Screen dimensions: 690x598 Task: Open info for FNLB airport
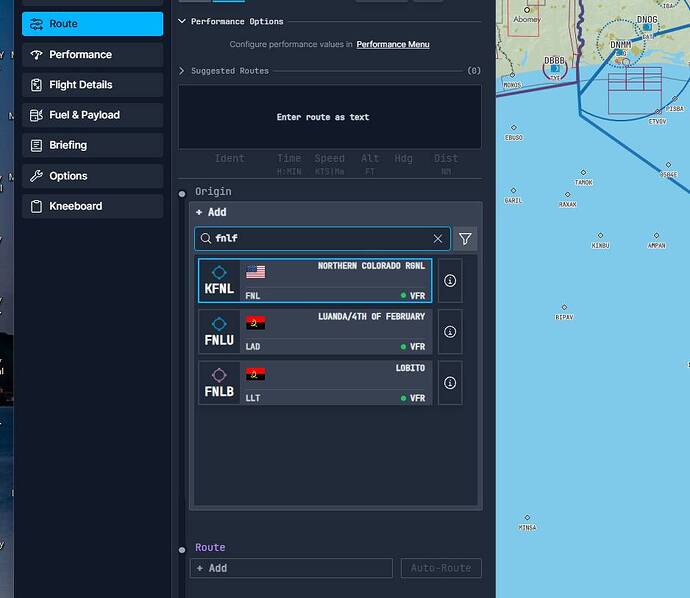[x=450, y=383]
